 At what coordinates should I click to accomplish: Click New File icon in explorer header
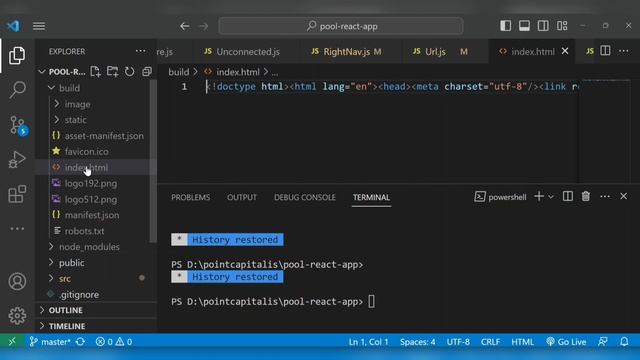[x=95, y=71]
